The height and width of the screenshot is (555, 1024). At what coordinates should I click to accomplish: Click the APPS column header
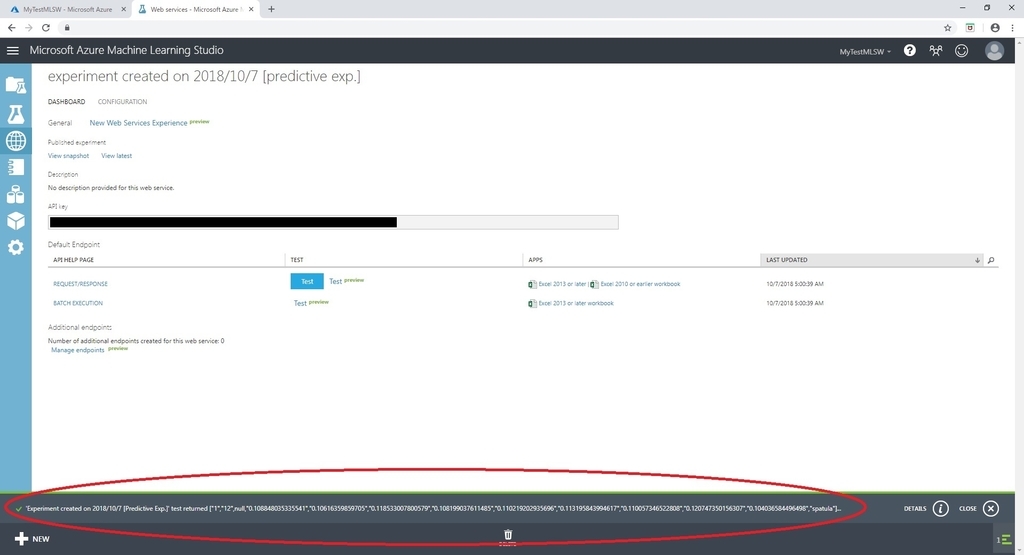(x=536, y=260)
